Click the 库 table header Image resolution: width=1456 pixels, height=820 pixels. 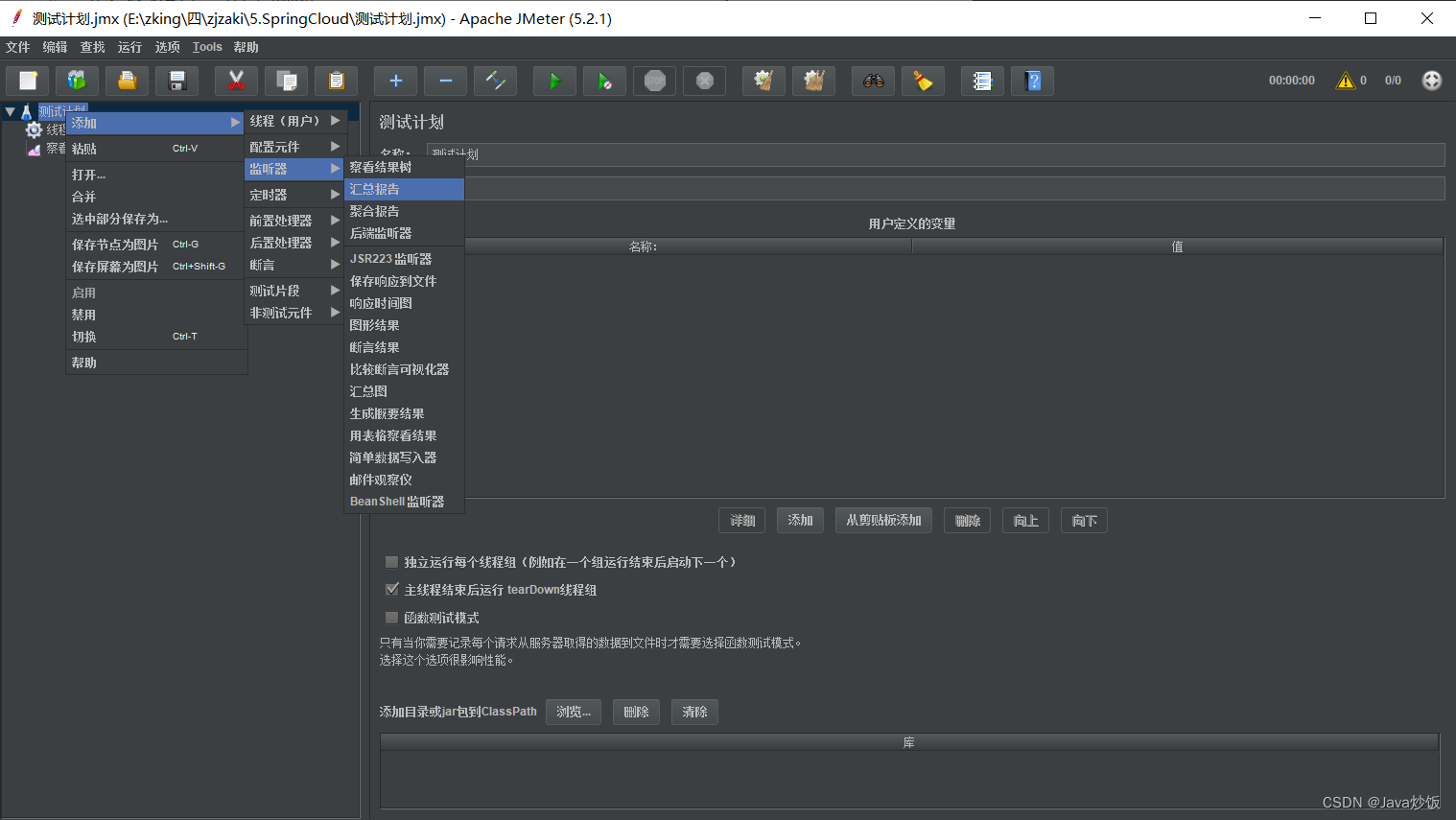click(909, 742)
